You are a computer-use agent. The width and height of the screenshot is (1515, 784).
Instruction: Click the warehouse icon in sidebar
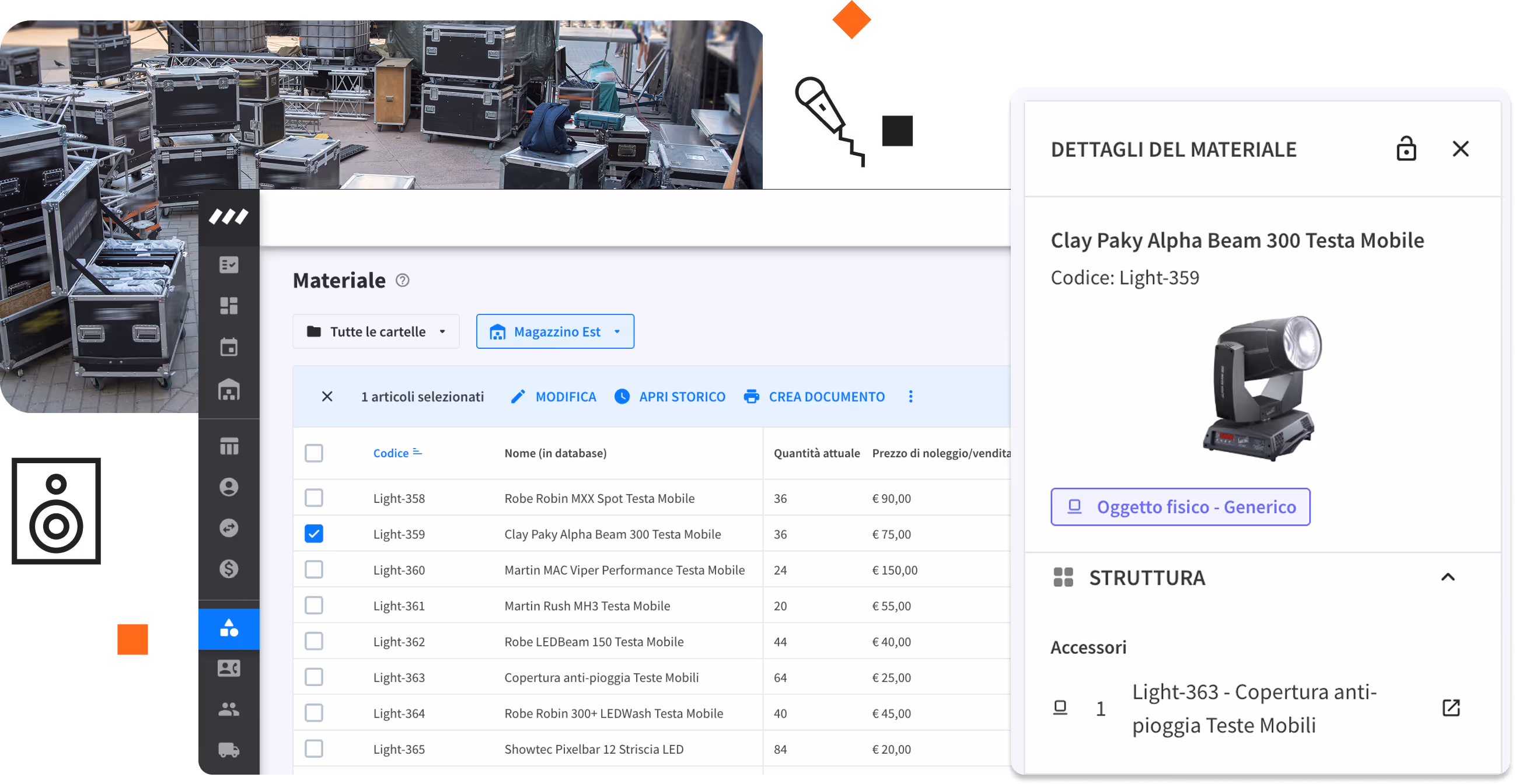pos(229,390)
